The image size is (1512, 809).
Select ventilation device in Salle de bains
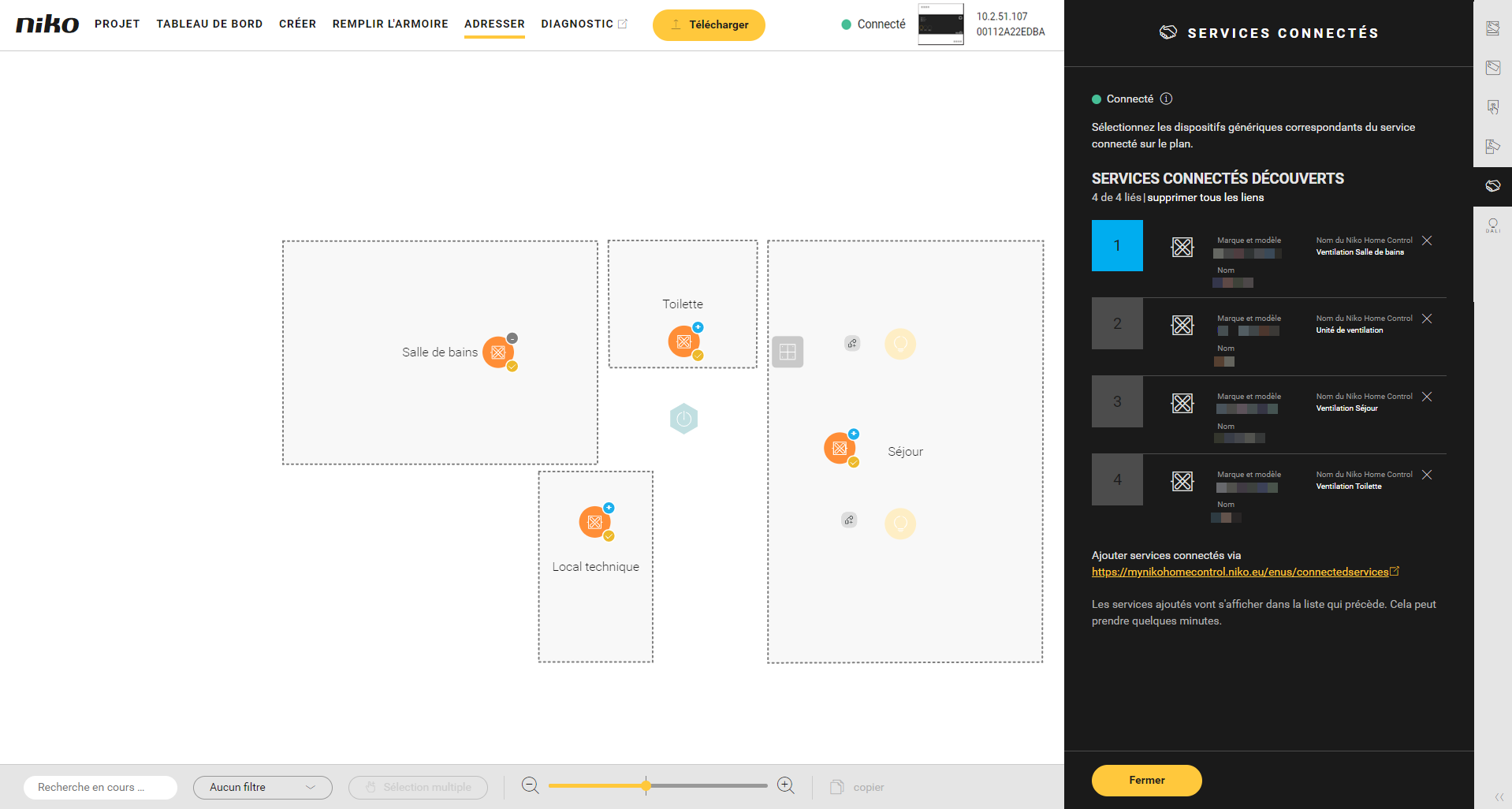tap(498, 352)
